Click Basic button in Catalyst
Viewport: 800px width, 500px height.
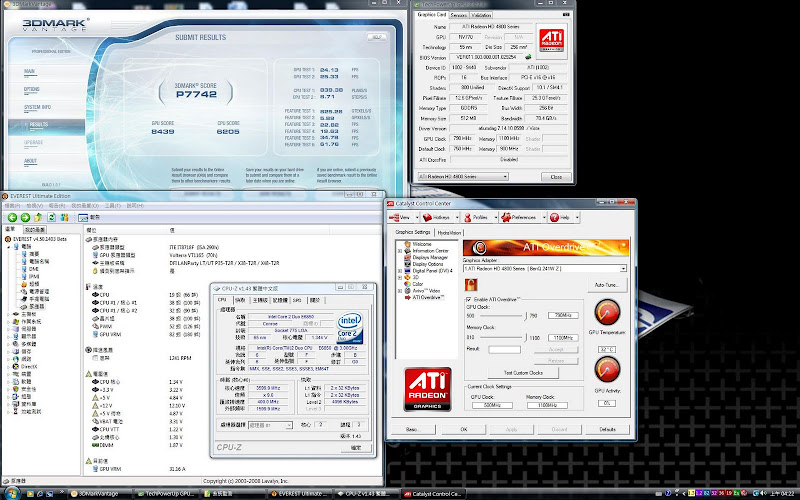pyautogui.click(x=412, y=429)
